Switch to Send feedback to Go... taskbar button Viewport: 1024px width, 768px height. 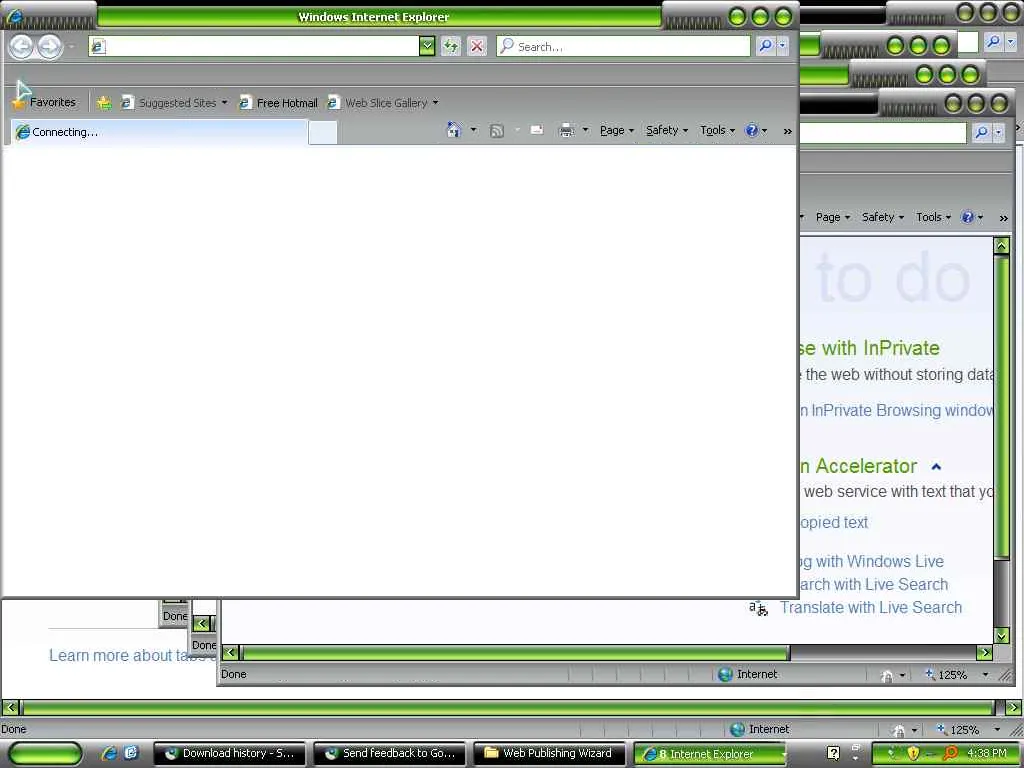point(389,753)
